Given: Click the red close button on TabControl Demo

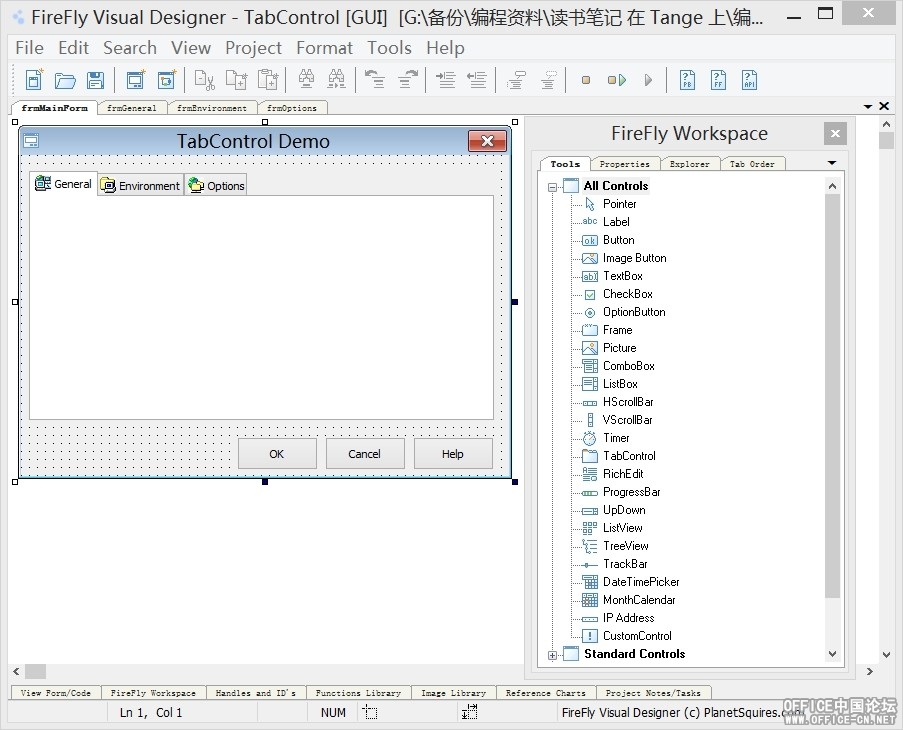Looking at the screenshot, I should click(x=487, y=141).
